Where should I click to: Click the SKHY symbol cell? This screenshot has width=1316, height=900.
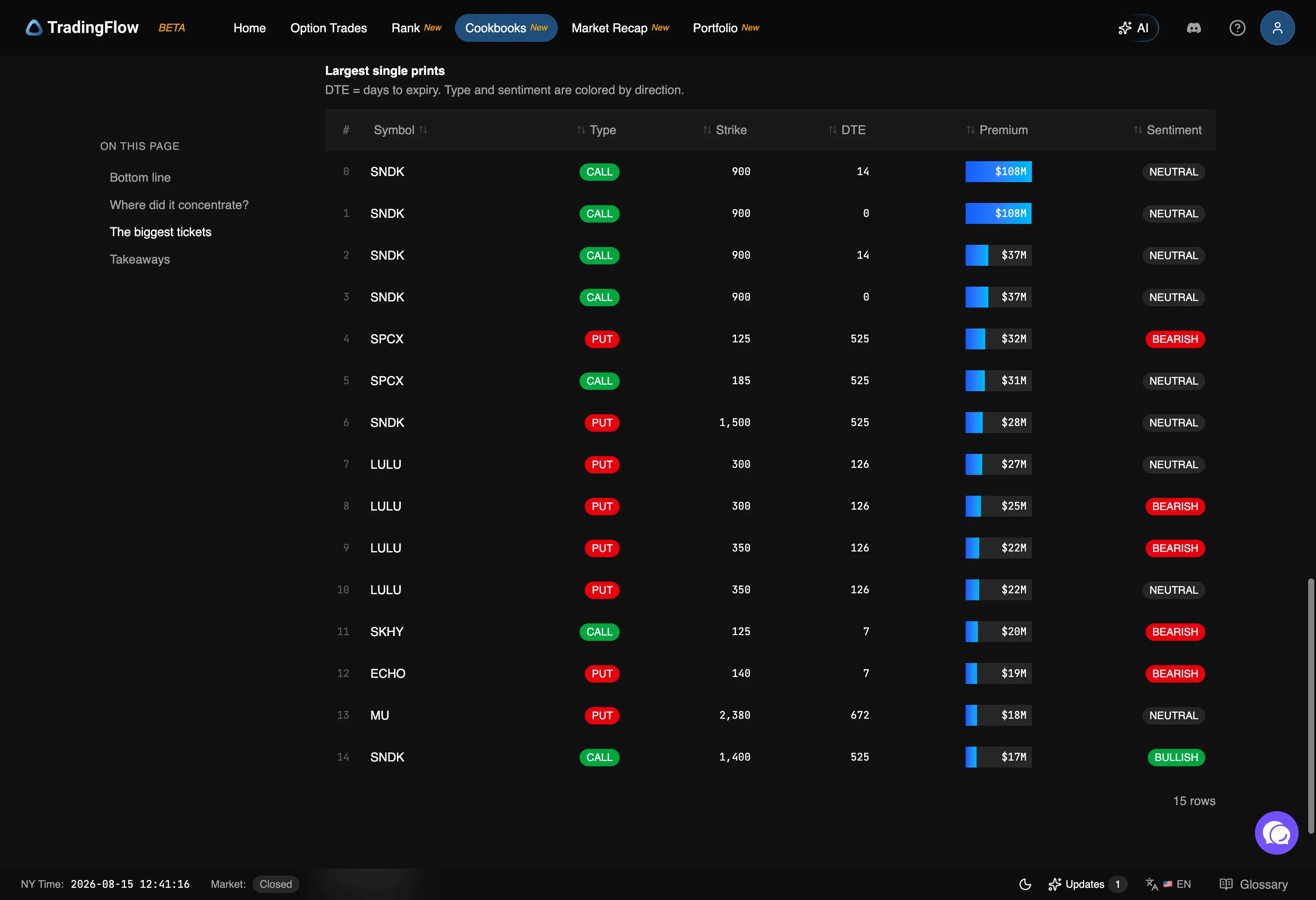point(387,632)
